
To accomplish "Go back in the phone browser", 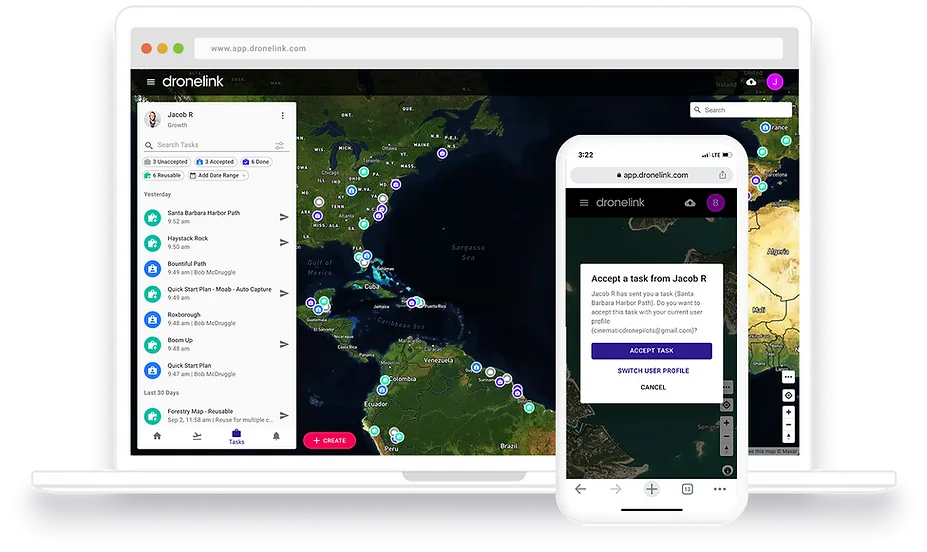I will [x=581, y=489].
